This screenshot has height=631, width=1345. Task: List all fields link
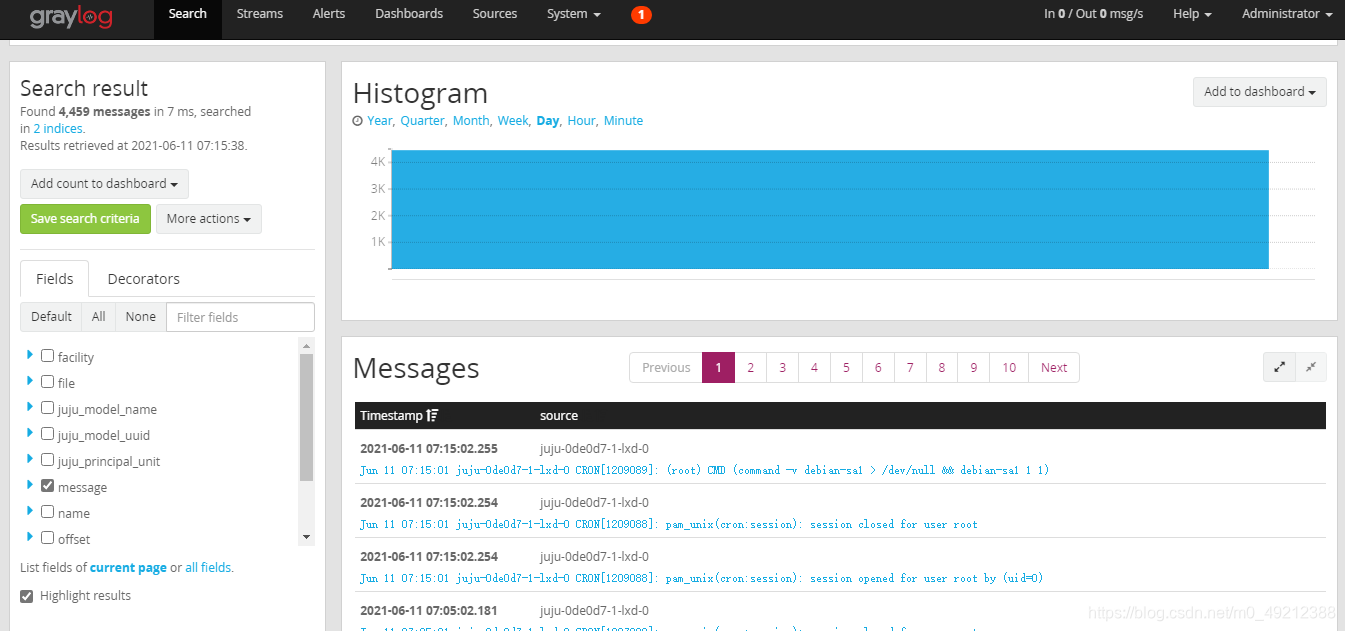point(208,568)
